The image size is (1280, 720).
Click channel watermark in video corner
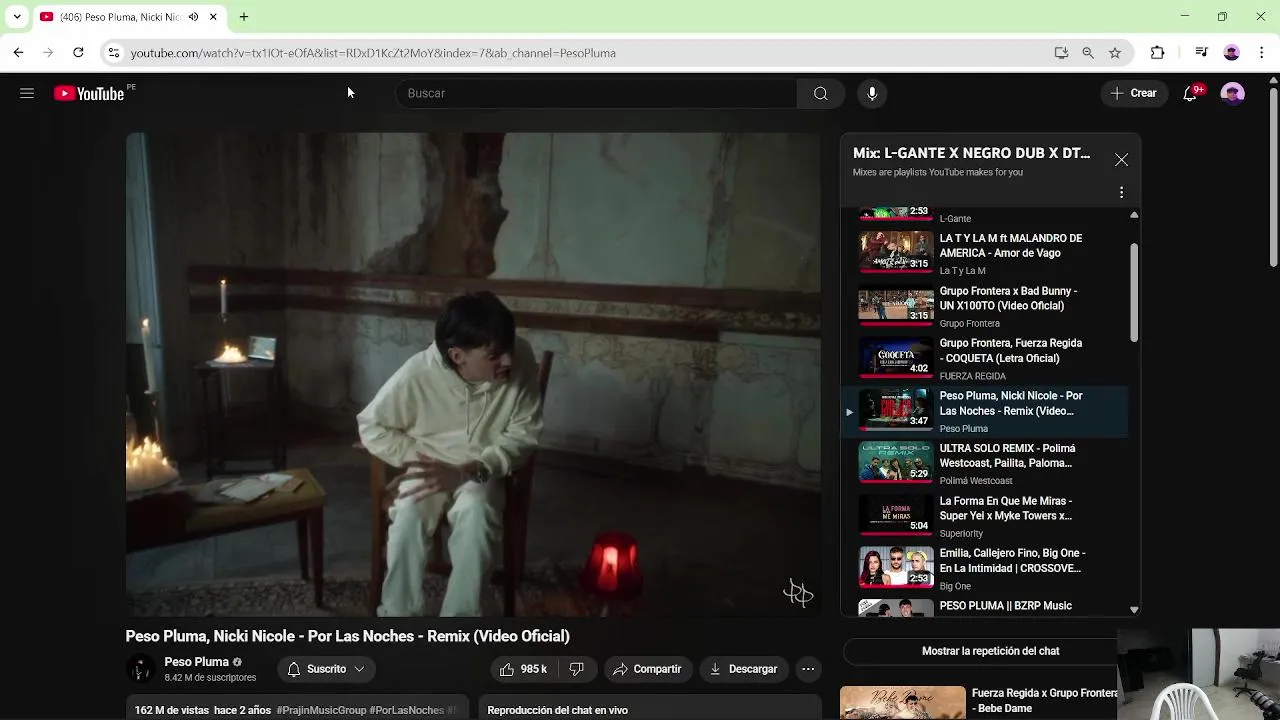(798, 593)
